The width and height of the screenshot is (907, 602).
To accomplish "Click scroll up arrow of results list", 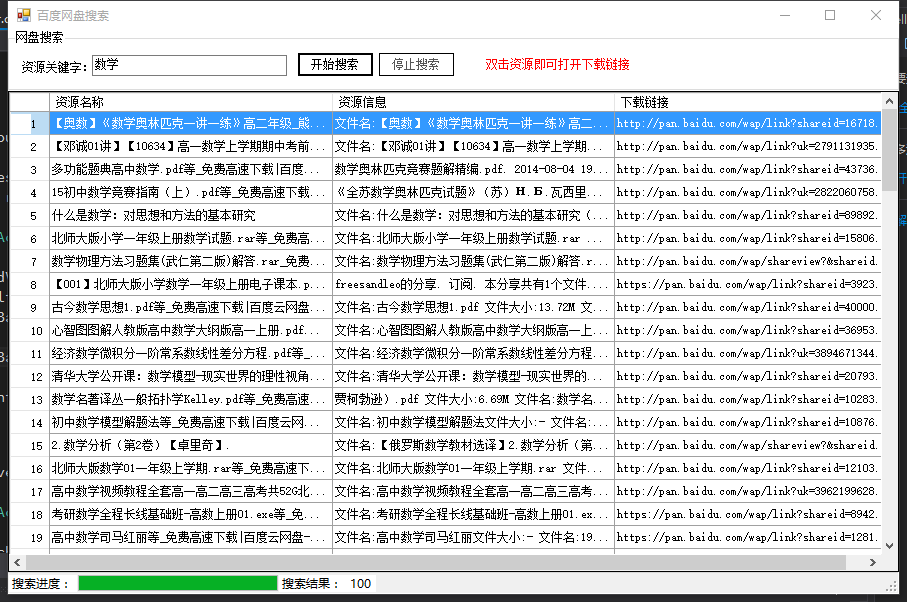I will 889,102.
